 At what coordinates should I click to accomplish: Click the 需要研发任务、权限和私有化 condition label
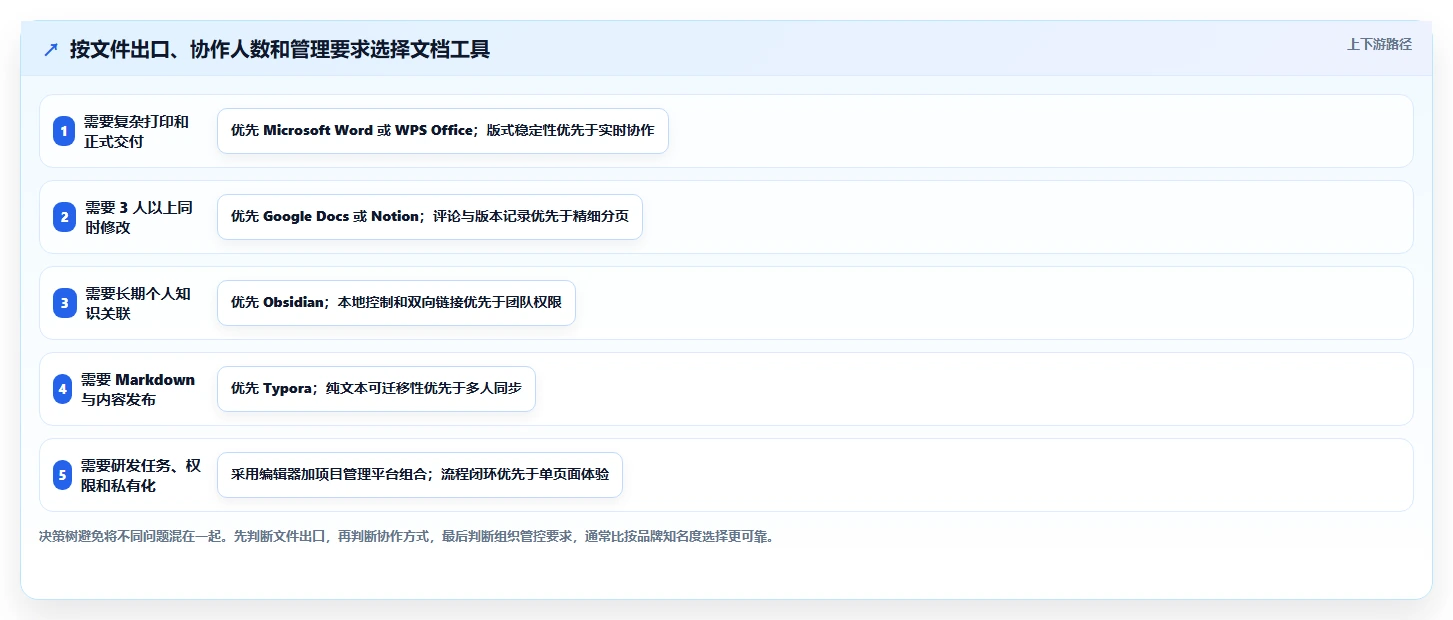click(141, 475)
